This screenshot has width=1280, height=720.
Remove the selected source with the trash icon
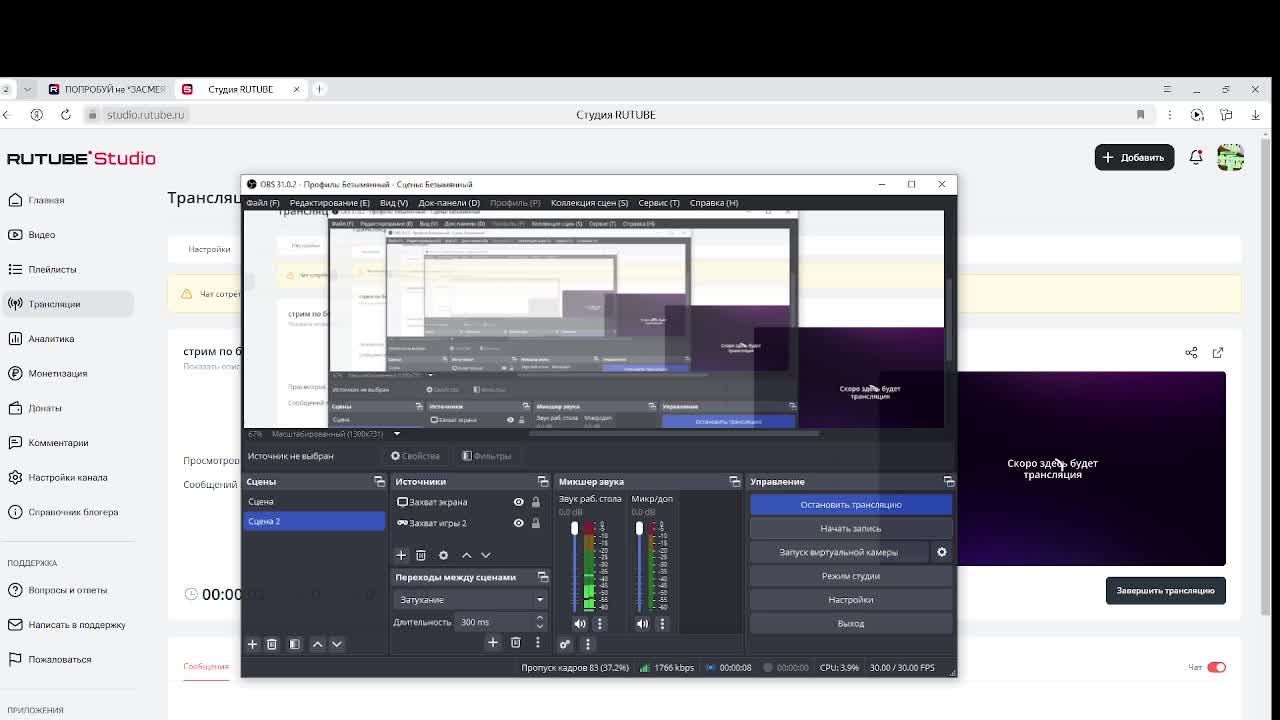[x=421, y=555]
